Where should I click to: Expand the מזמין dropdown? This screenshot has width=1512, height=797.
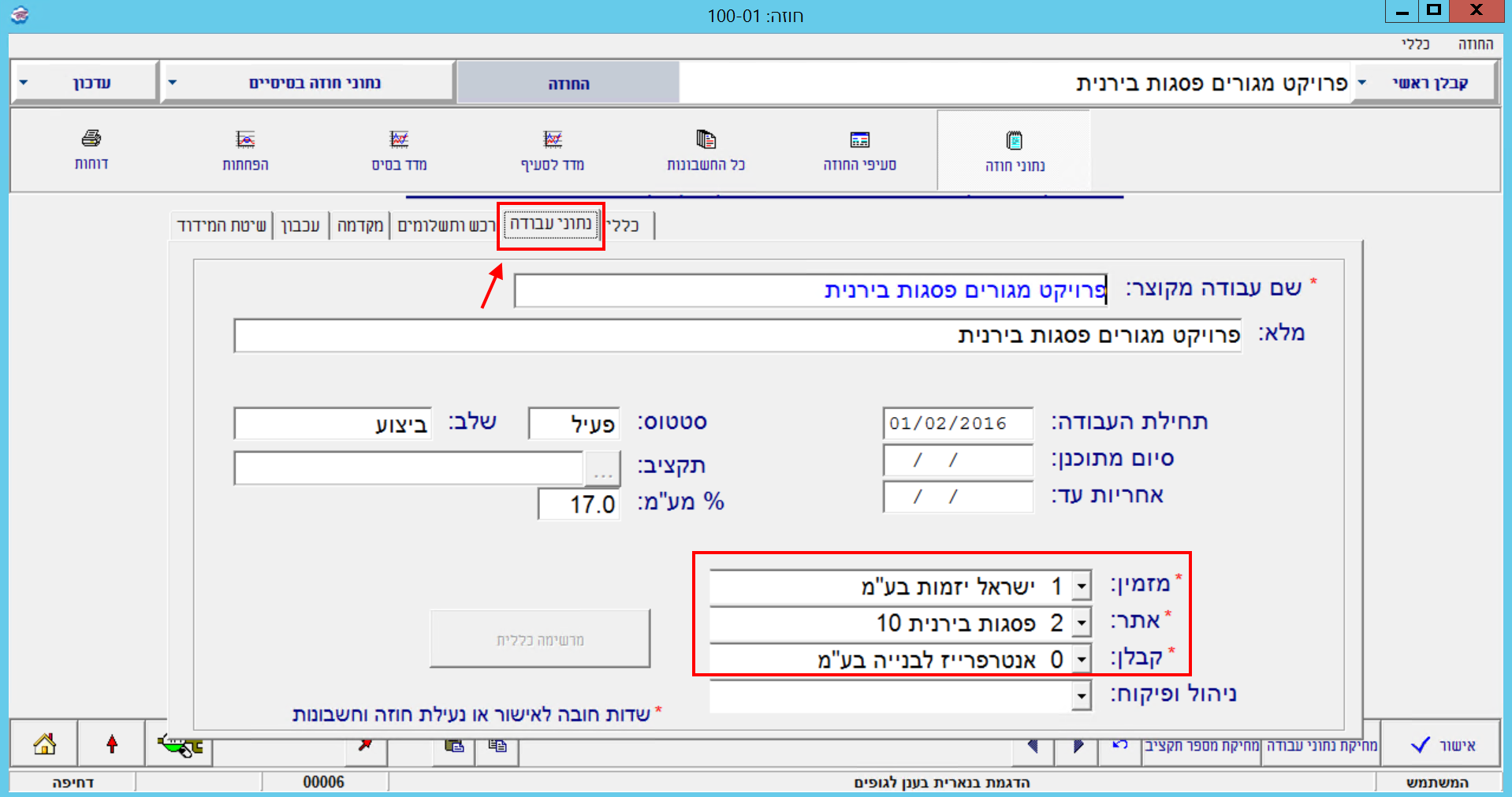click(1082, 587)
